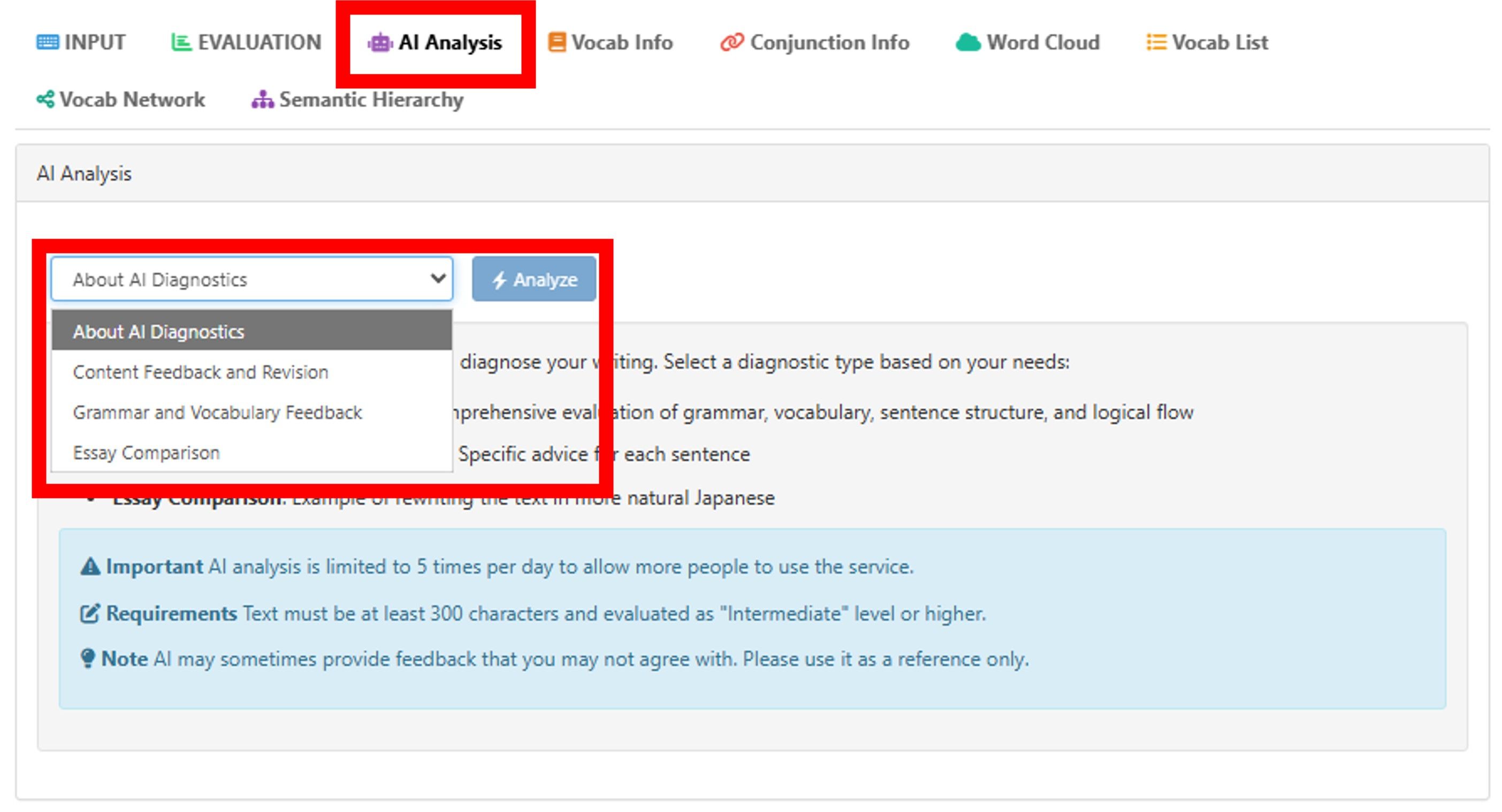Click the green cloud icon for Word Cloud

[968, 43]
